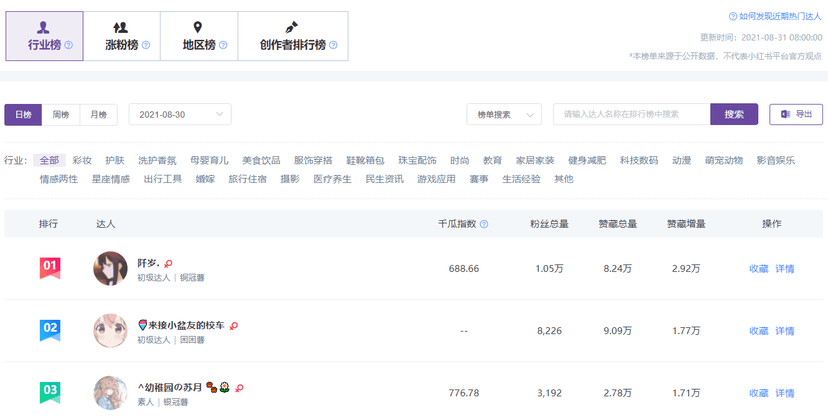Click the help icon beside 行业榜
The height and width of the screenshot is (420, 828).
click(69, 45)
